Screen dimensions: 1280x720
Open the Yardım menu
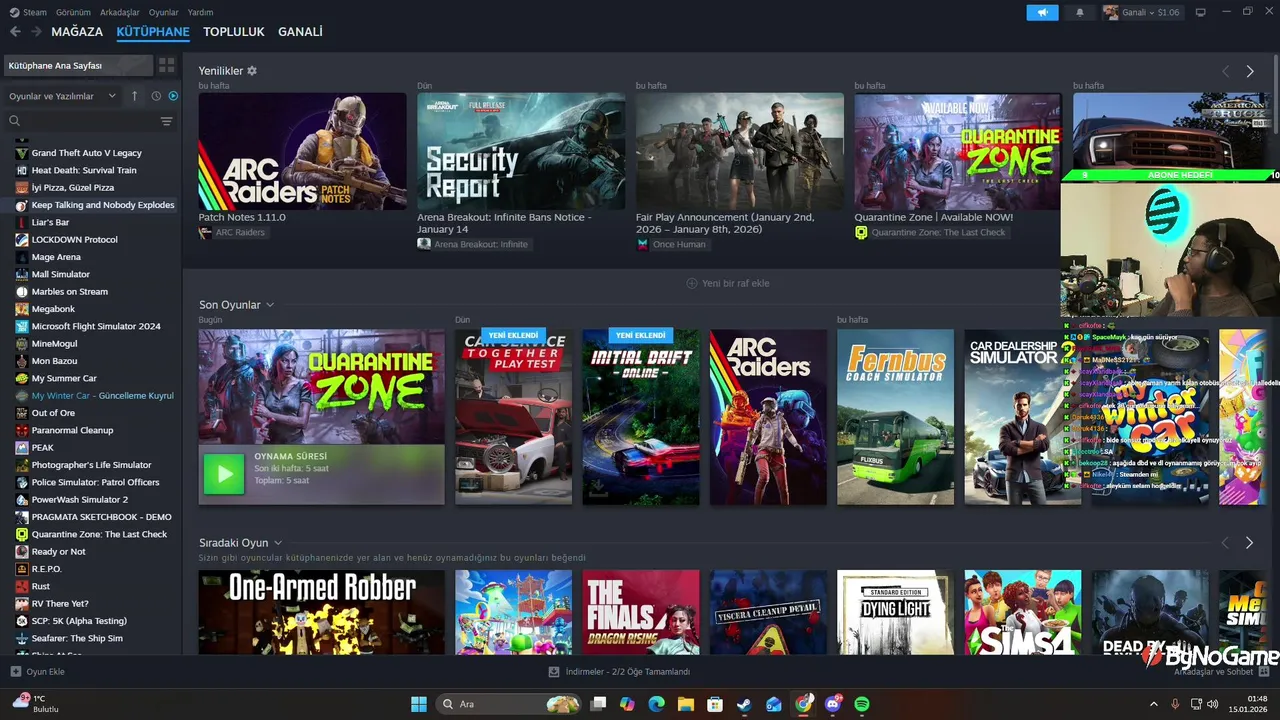tap(201, 12)
